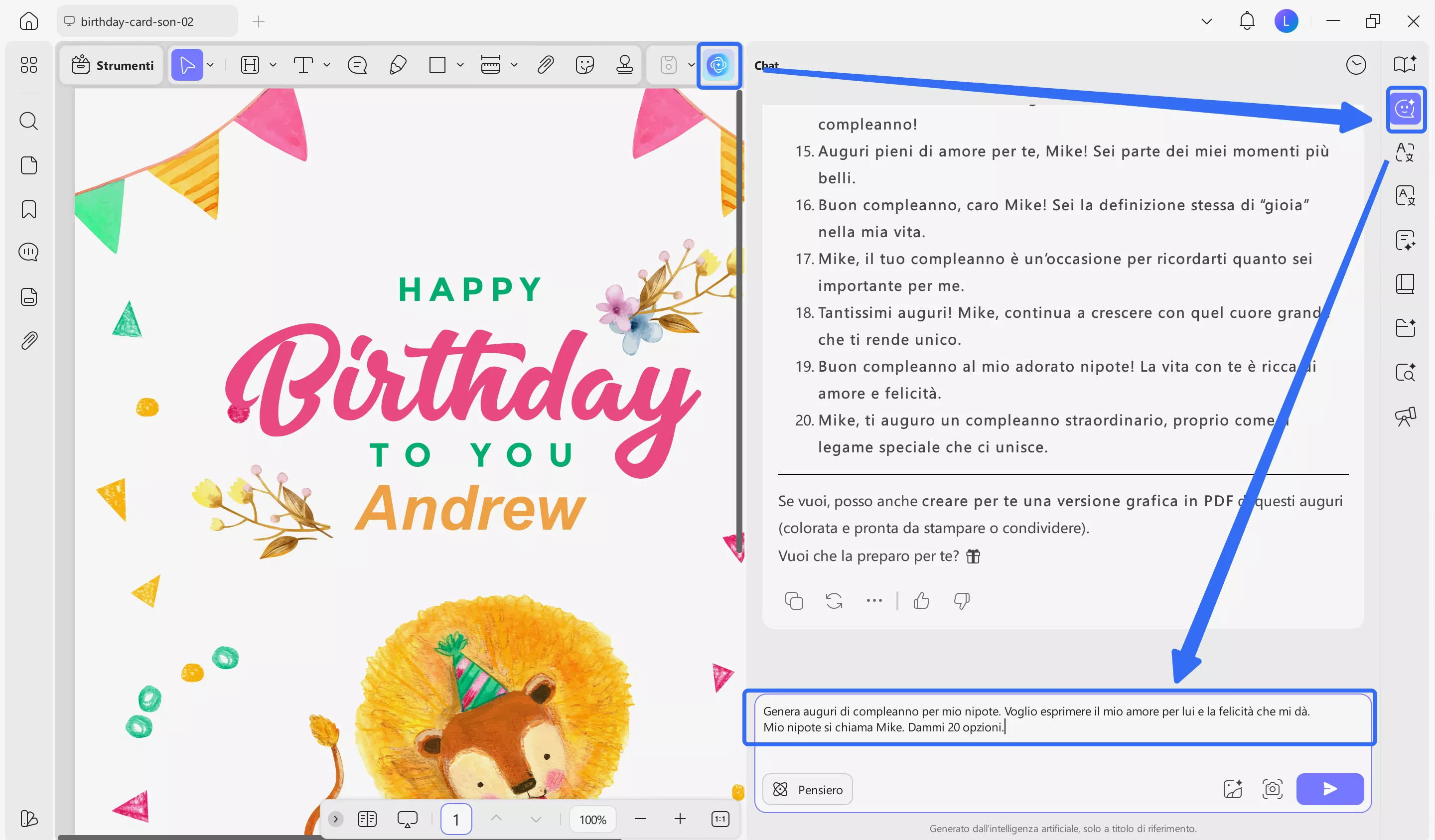Open the shapes dropdown arrow
This screenshot has height=840, width=1435.
tap(459, 65)
